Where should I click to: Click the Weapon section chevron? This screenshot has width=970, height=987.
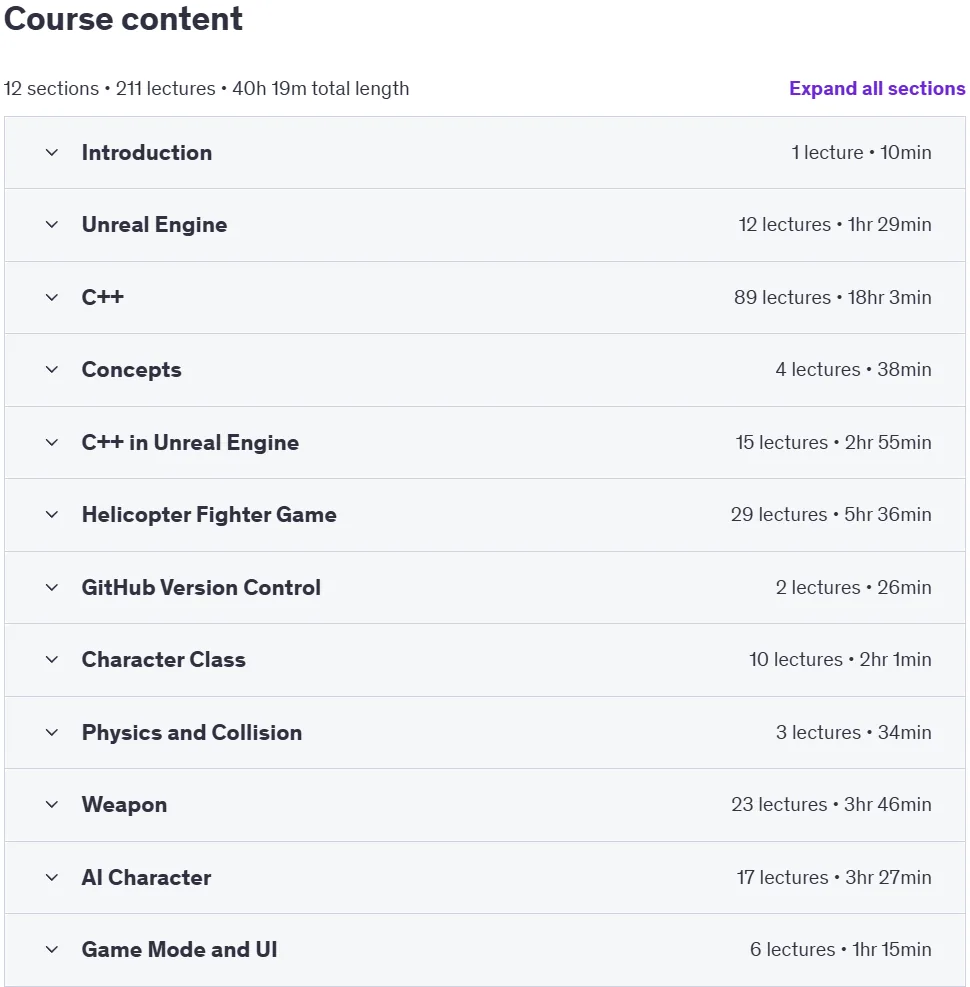coord(52,804)
